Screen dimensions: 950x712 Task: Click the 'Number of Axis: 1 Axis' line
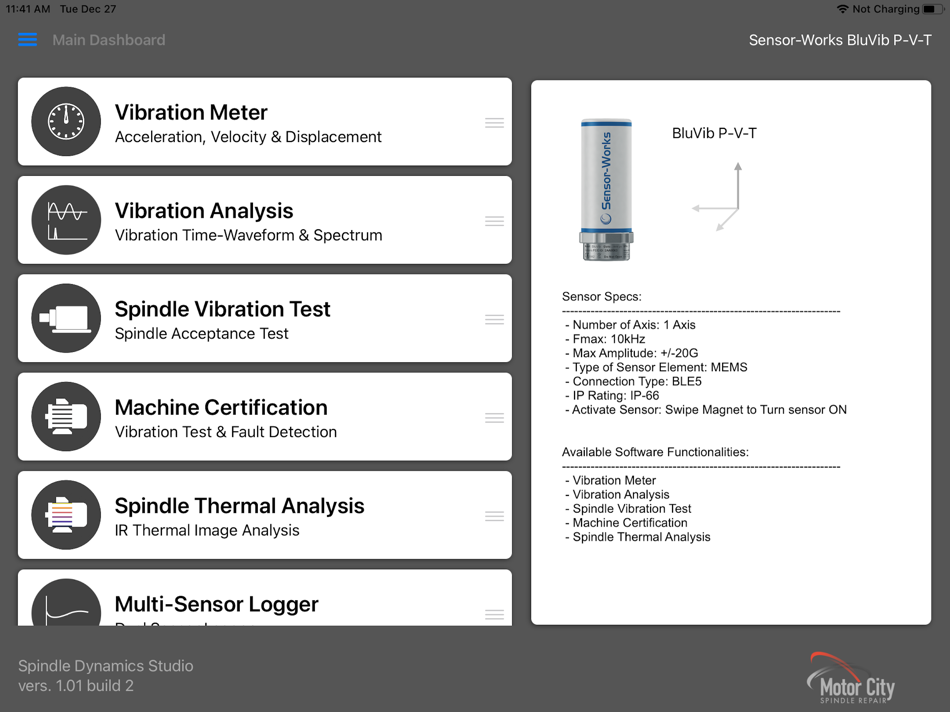[x=630, y=325]
